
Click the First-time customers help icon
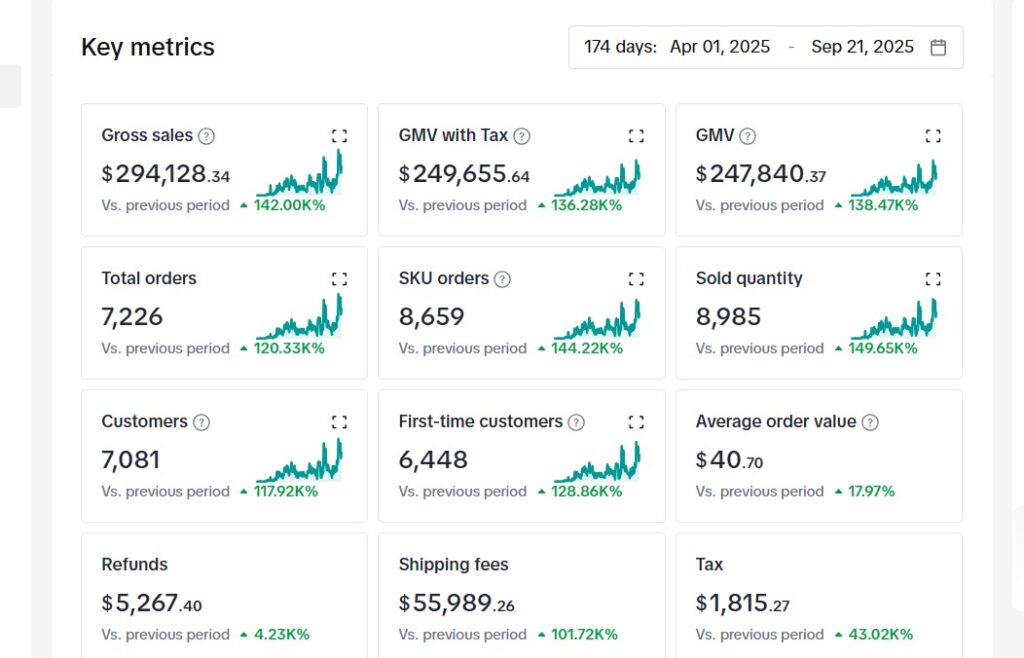[x=576, y=422]
